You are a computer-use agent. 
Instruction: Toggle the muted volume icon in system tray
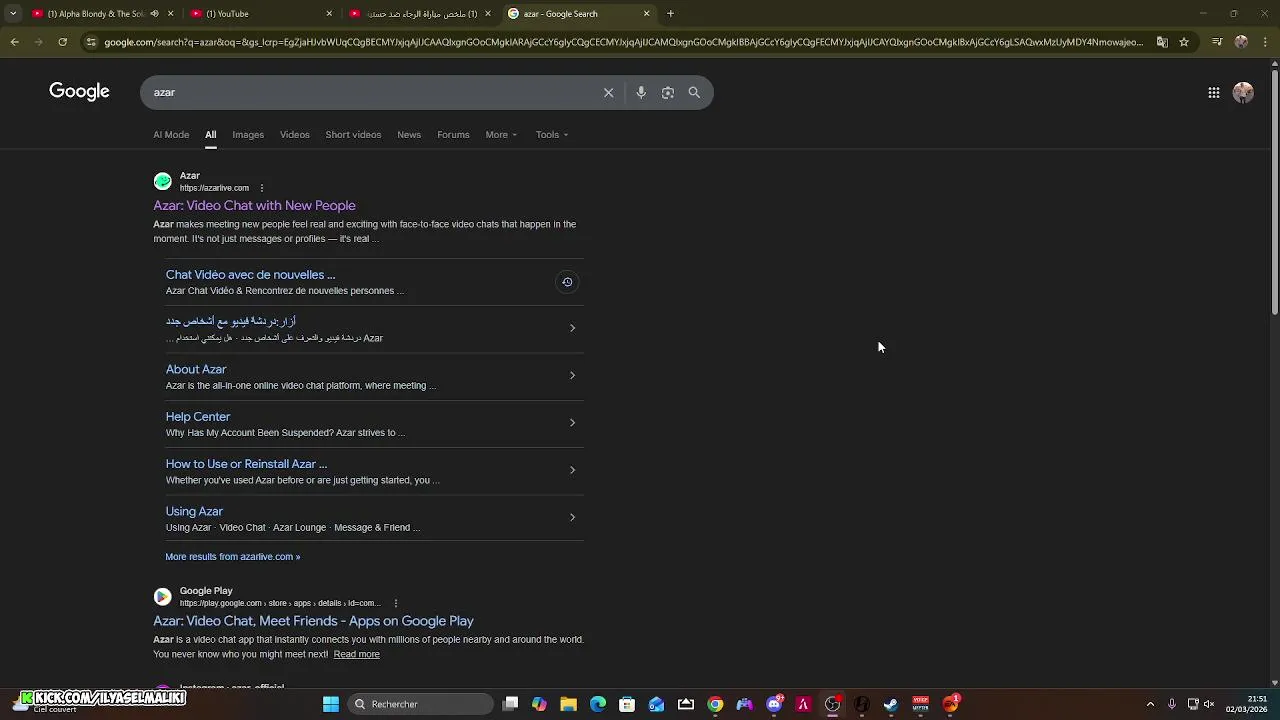pos(1210,704)
